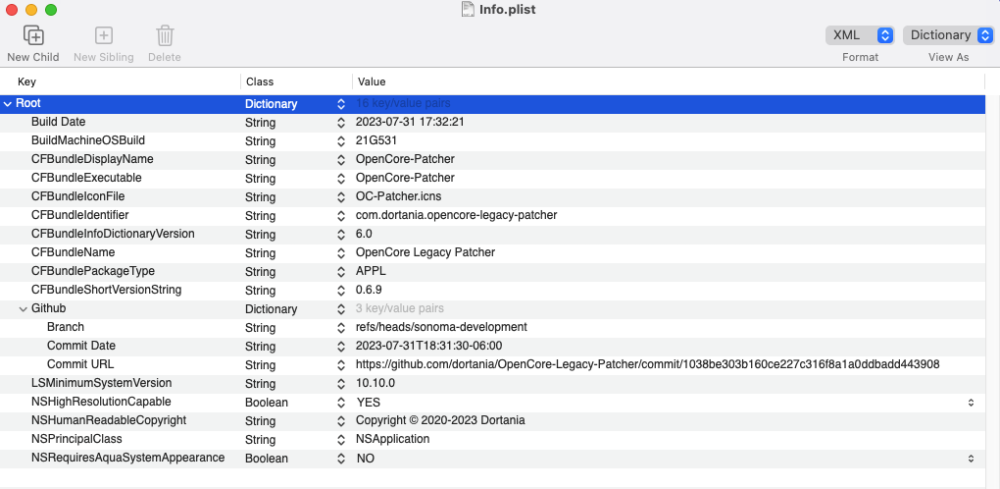Click value NSApplication
The width and height of the screenshot is (1000, 489).
click(392, 439)
